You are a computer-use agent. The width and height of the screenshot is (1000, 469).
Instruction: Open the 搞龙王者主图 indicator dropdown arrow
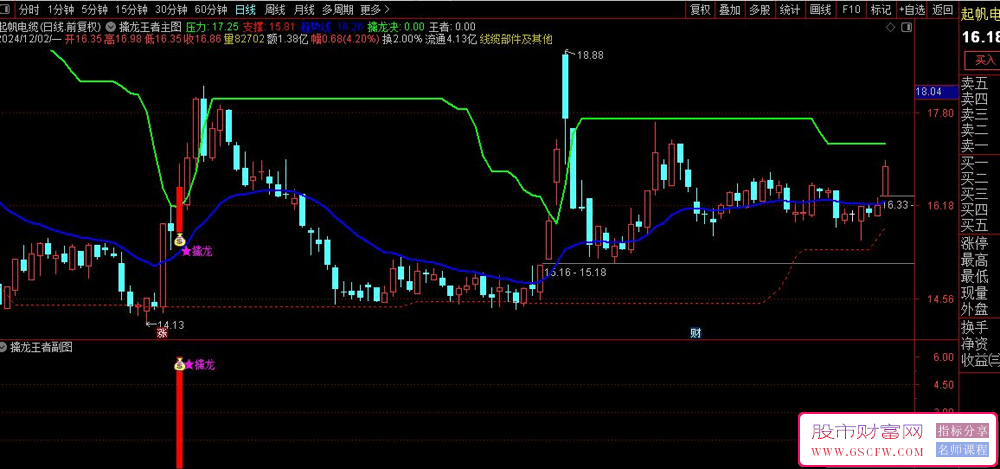(112, 27)
